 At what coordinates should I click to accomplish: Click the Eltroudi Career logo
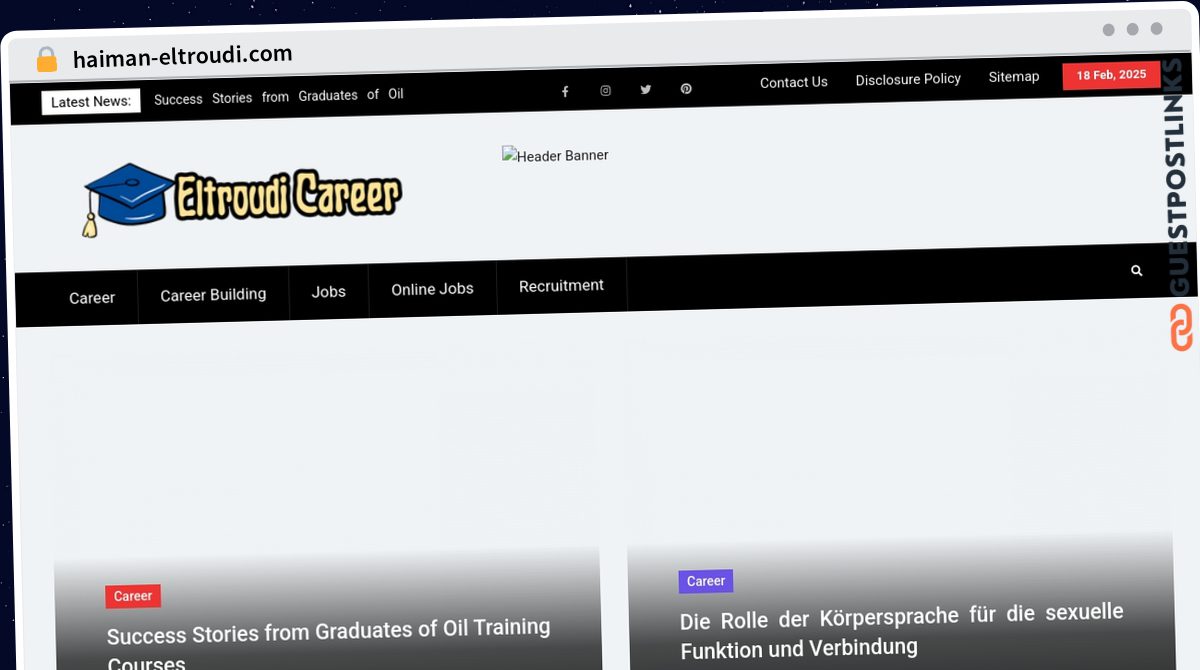tap(242, 198)
